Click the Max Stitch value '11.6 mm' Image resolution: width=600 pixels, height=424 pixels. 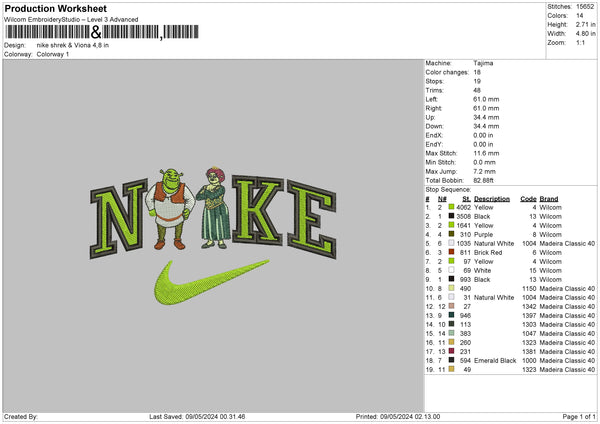pos(486,153)
